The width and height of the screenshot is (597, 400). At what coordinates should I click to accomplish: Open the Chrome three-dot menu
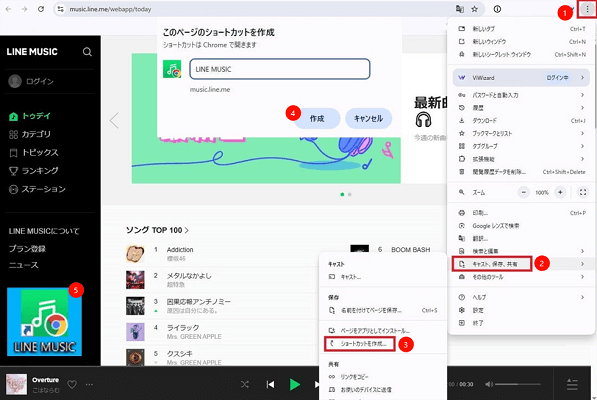coord(587,9)
